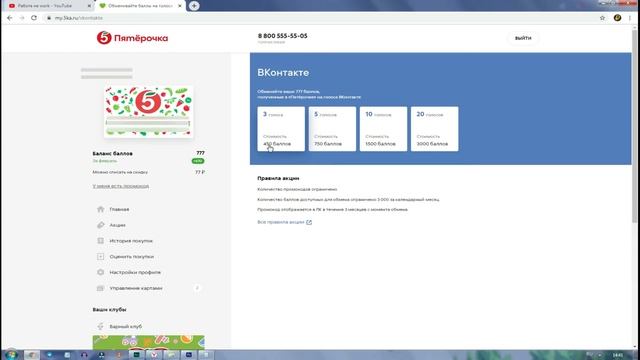640x360 pixels.
Task: Open the Chrome three-dot menu
Action: pos(630,18)
